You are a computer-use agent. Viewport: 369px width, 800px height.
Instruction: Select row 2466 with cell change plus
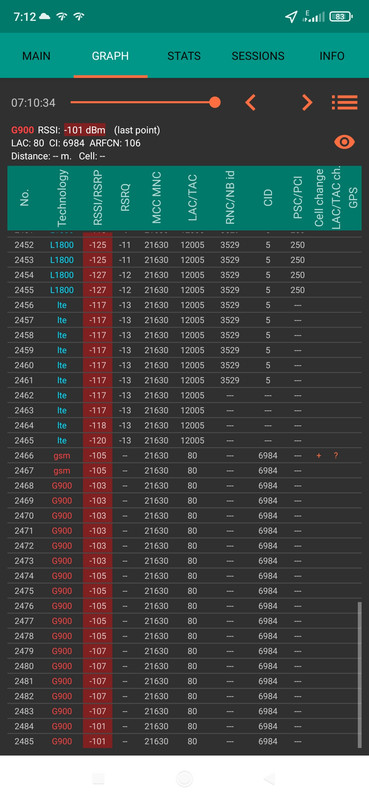pos(184,455)
